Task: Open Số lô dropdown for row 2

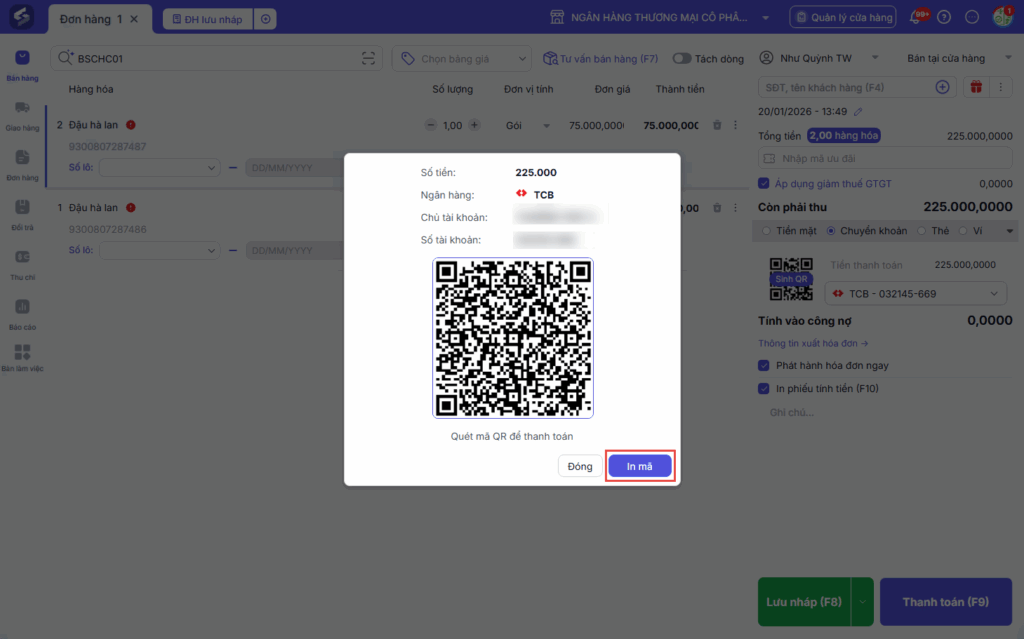Action: (159, 167)
